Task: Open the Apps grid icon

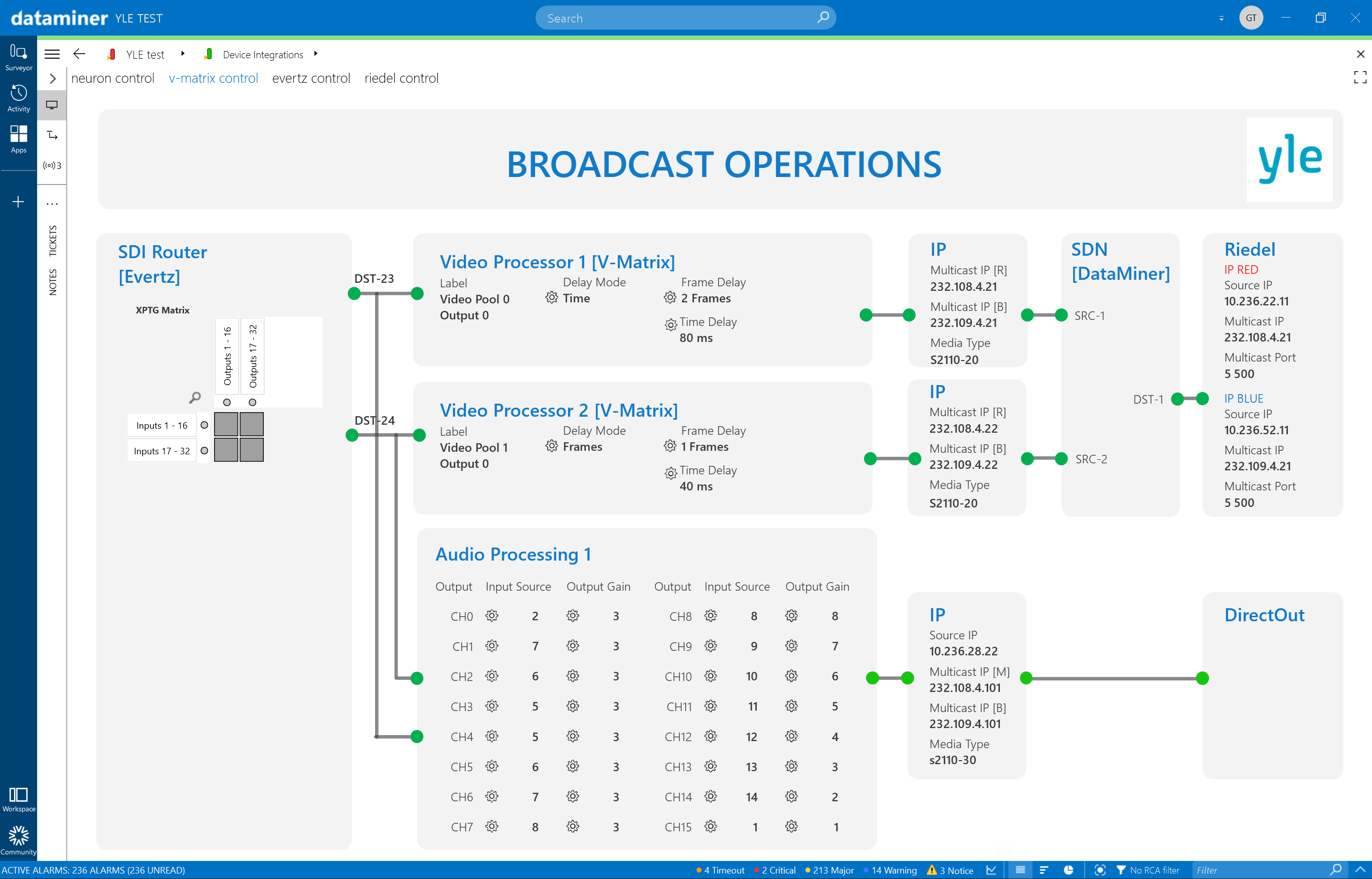Action: click(18, 140)
